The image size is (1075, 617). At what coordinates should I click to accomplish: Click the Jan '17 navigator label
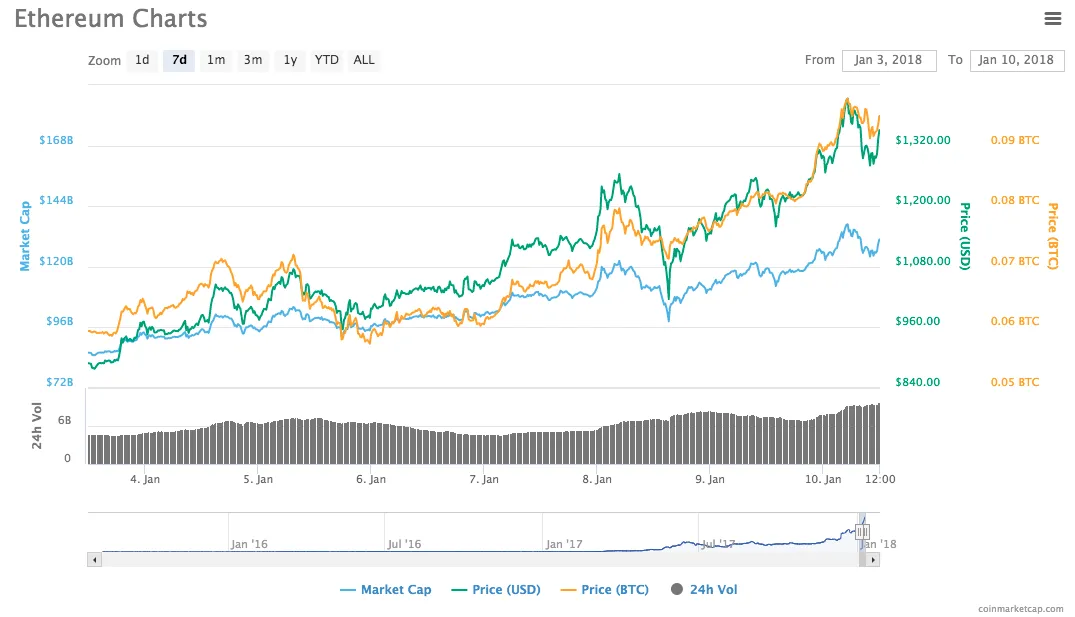click(564, 544)
